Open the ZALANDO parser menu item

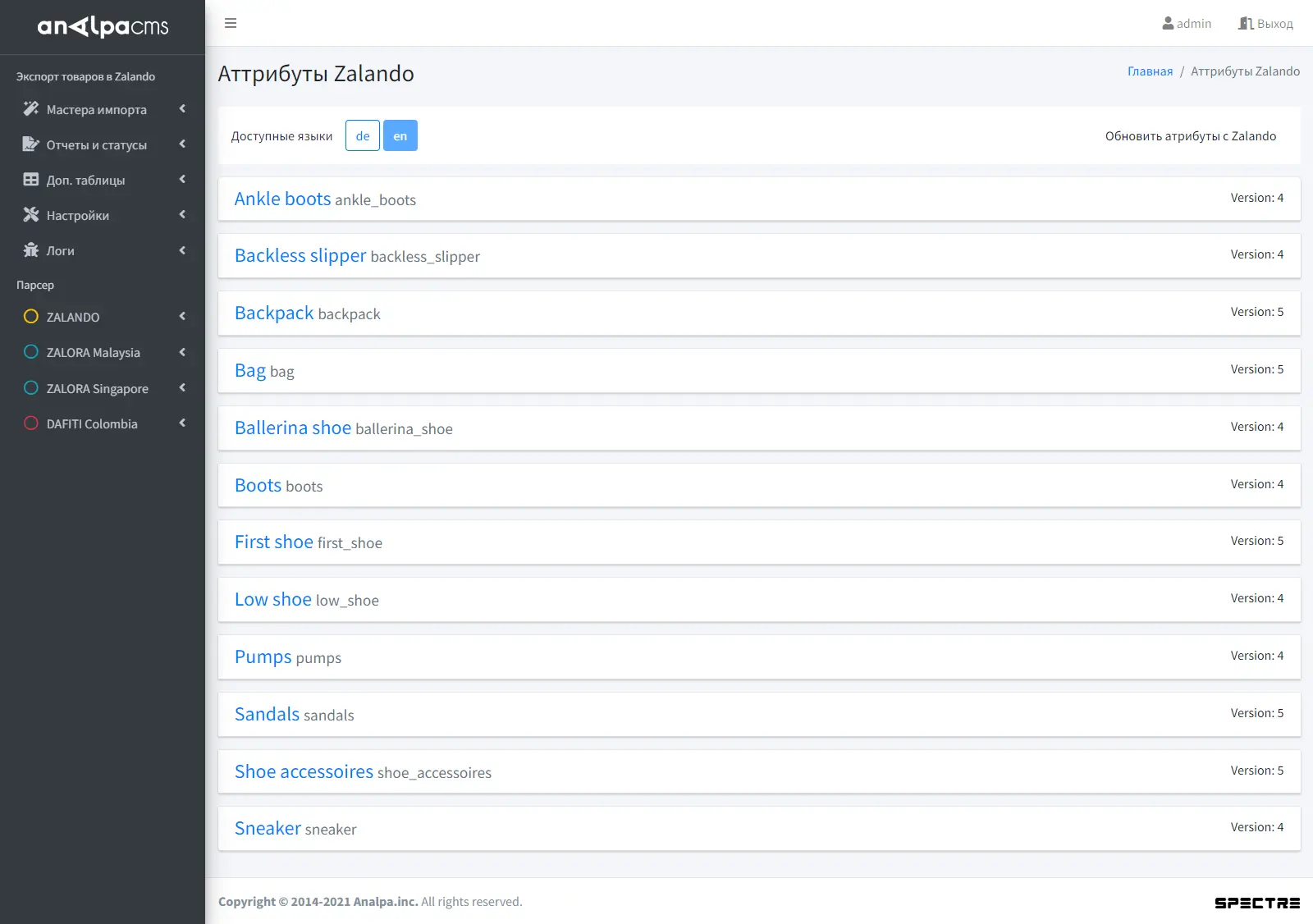point(73,318)
